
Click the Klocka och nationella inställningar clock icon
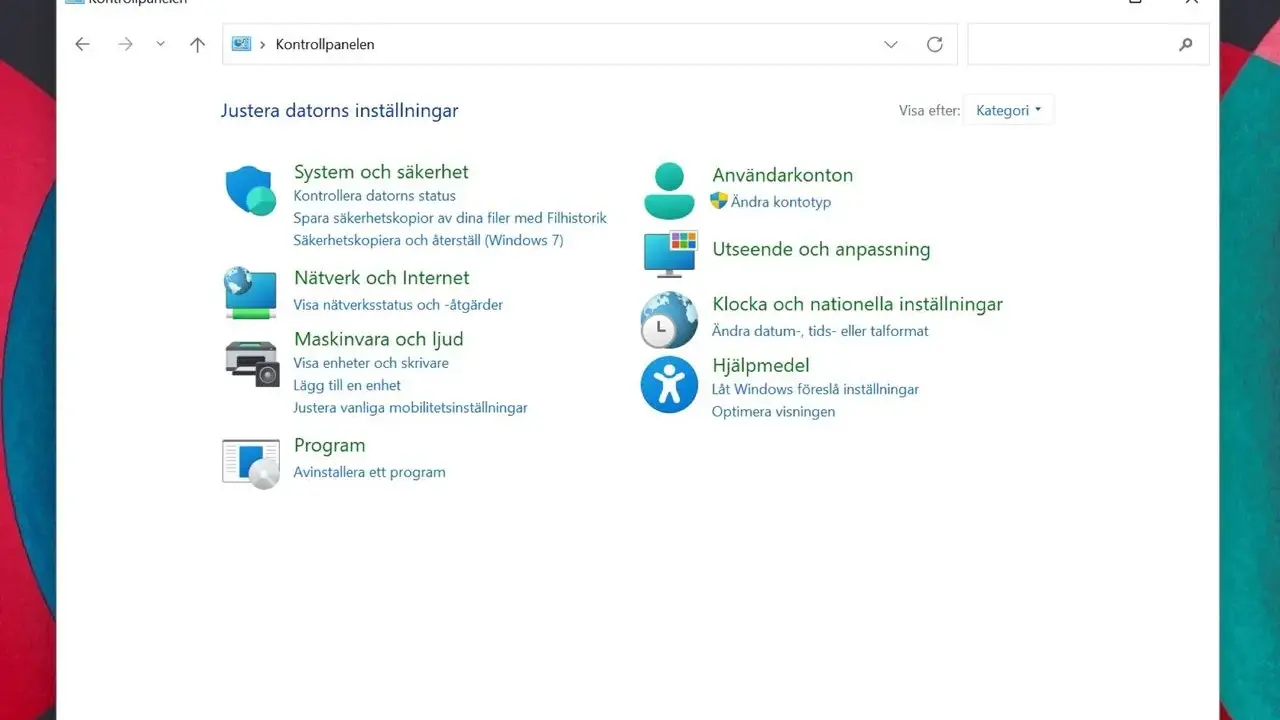pos(669,320)
